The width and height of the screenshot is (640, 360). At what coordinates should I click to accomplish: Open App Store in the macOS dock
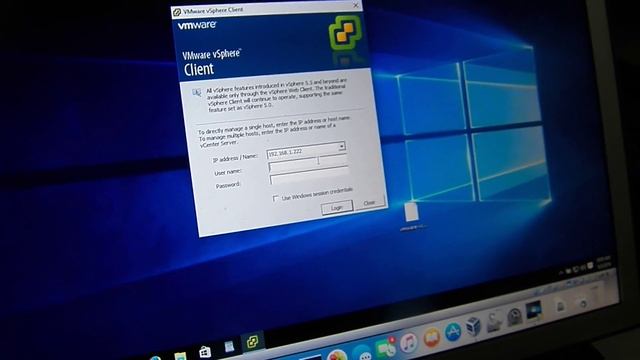pos(453,332)
